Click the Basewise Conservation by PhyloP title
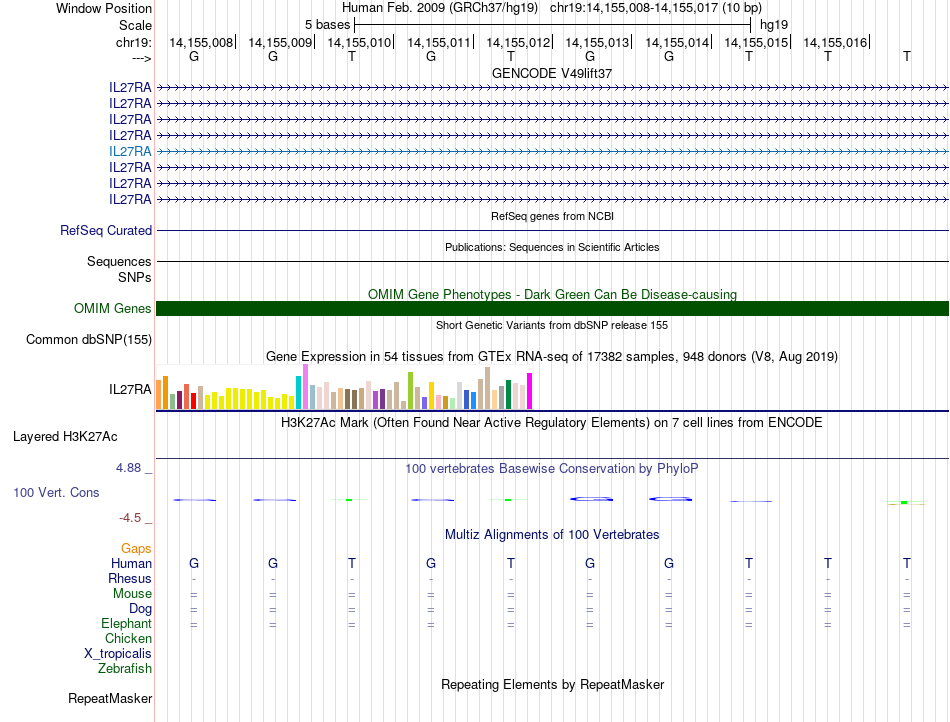Viewport: 950px width, 722px height. tap(552, 468)
